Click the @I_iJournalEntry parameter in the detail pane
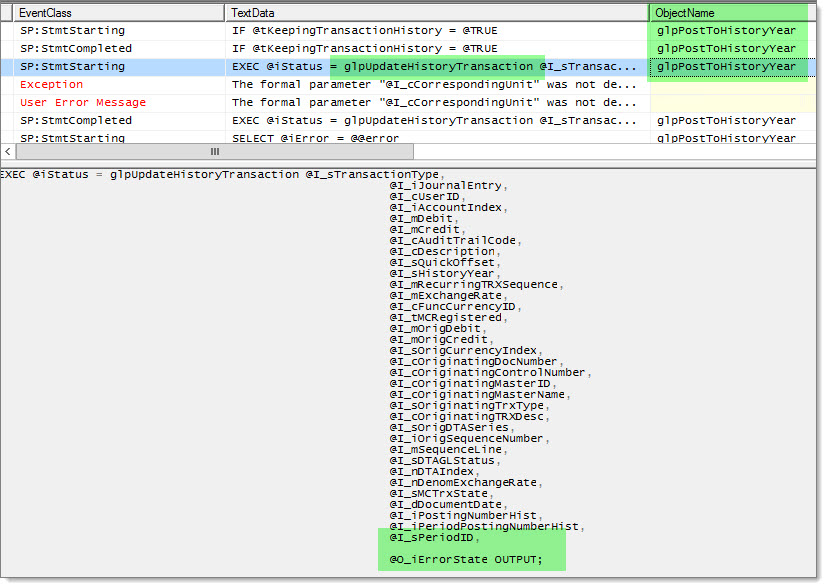Screen dimensions: 827x588 click(445, 185)
